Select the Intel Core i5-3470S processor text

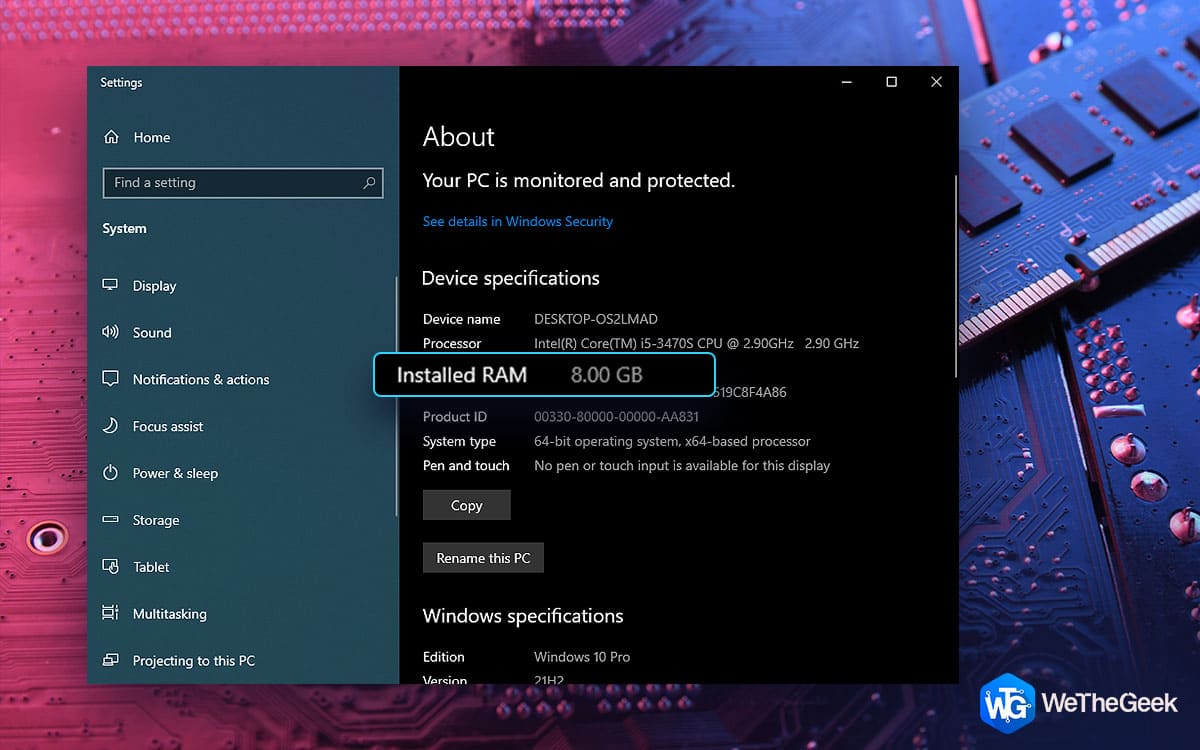(x=696, y=343)
